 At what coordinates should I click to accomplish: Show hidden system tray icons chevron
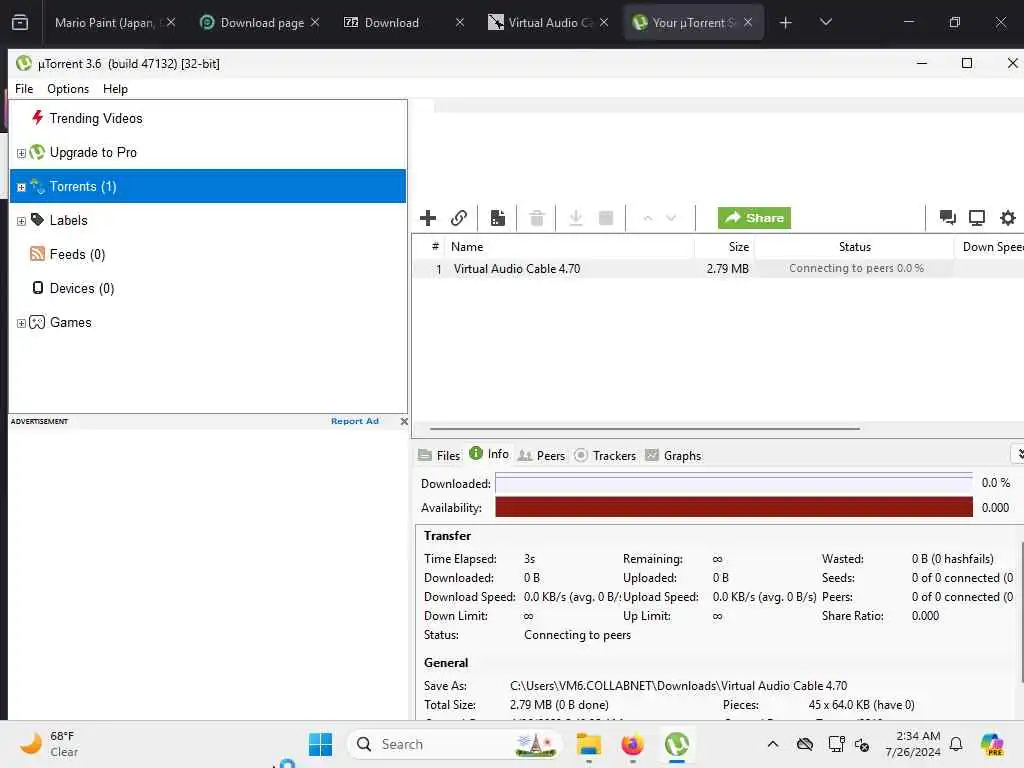[x=773, y=744]
